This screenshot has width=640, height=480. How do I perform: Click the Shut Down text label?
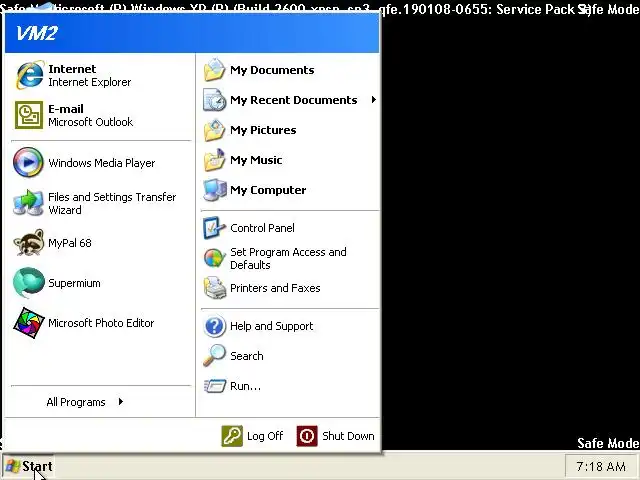pyautogui.click(x=348, y=436)
